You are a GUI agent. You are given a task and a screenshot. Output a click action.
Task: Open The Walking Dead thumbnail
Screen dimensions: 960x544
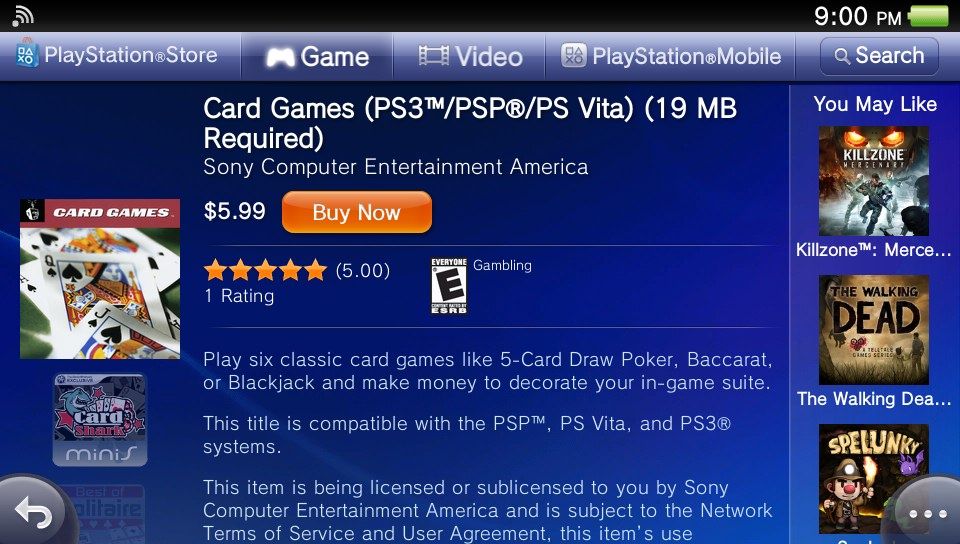click(x=874, y=329)
